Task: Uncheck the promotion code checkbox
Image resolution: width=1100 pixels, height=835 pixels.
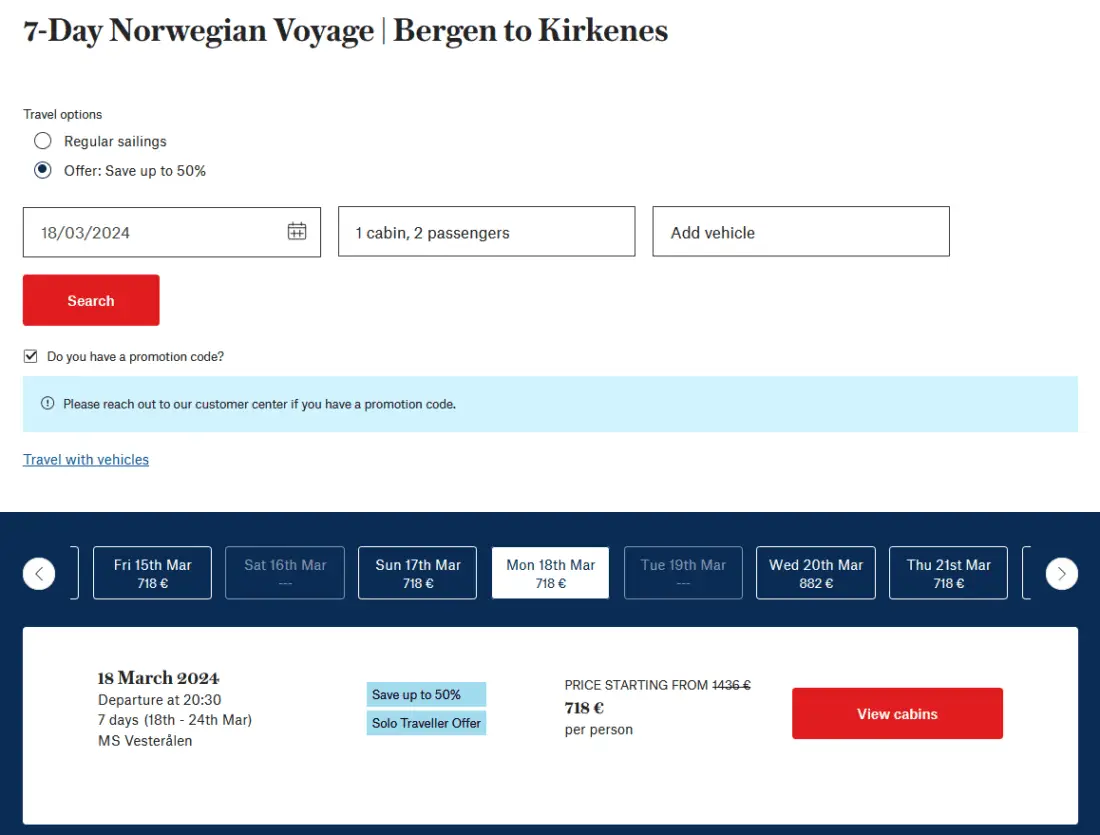Action: [x=31, y=356]
